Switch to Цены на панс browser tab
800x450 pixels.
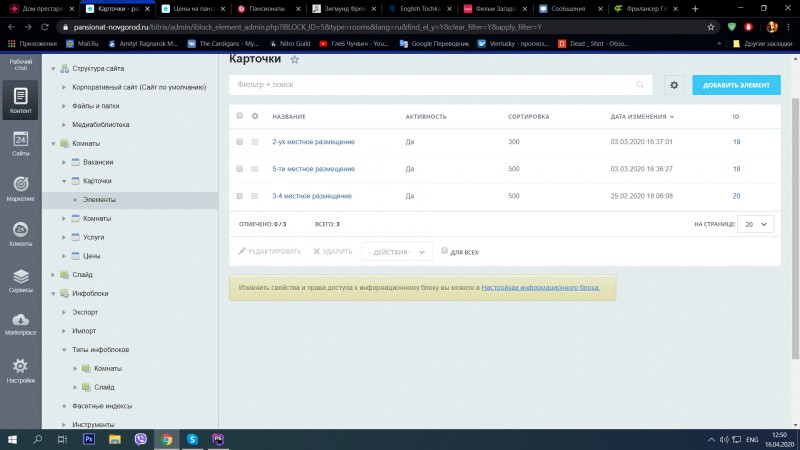click(x=194, y=9)
